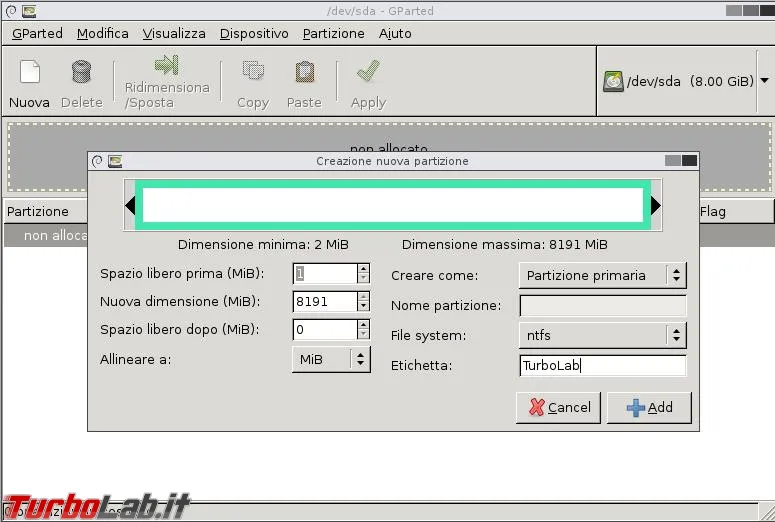Click the app icon in the dialog title bar
This screenshot has height=522, width=775.
(x=115, y=161)
